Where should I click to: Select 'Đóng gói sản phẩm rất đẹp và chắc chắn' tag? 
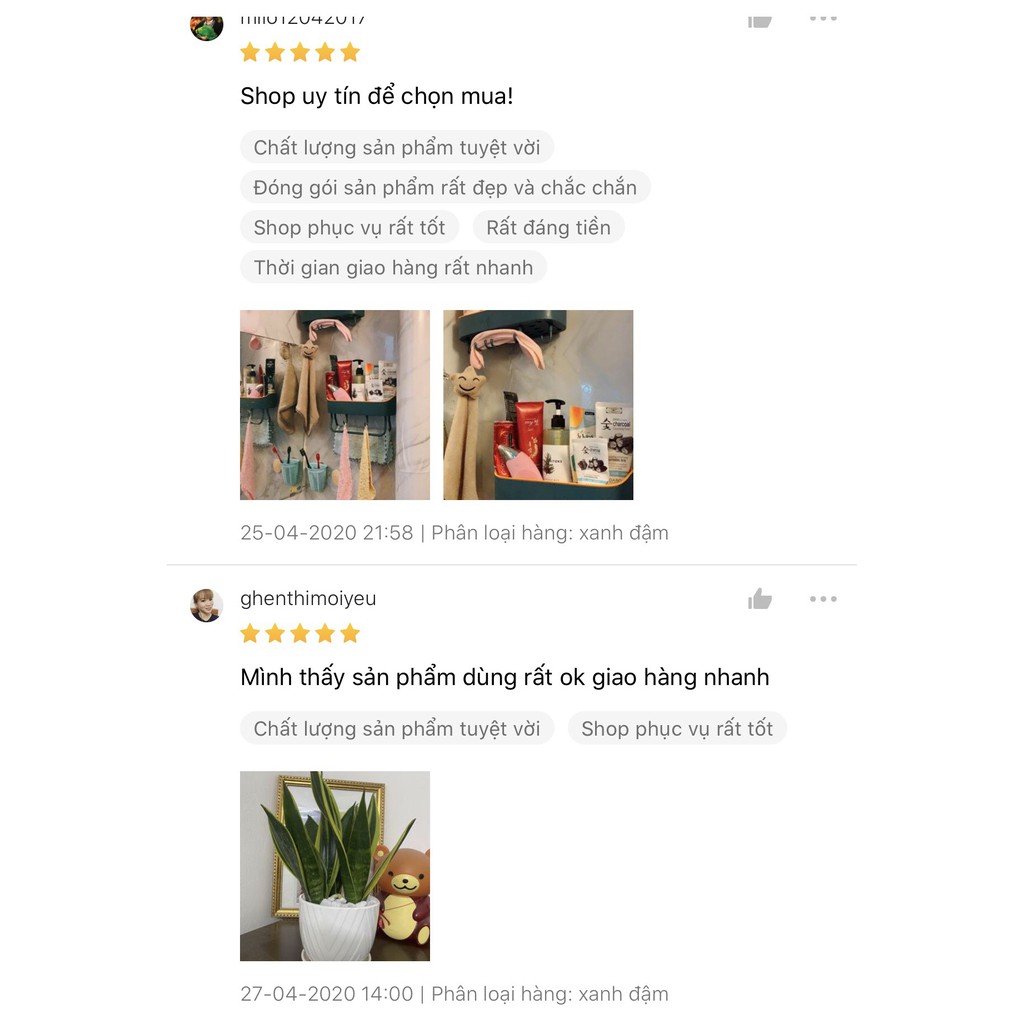pyautogui.click(x=445, y=187)
